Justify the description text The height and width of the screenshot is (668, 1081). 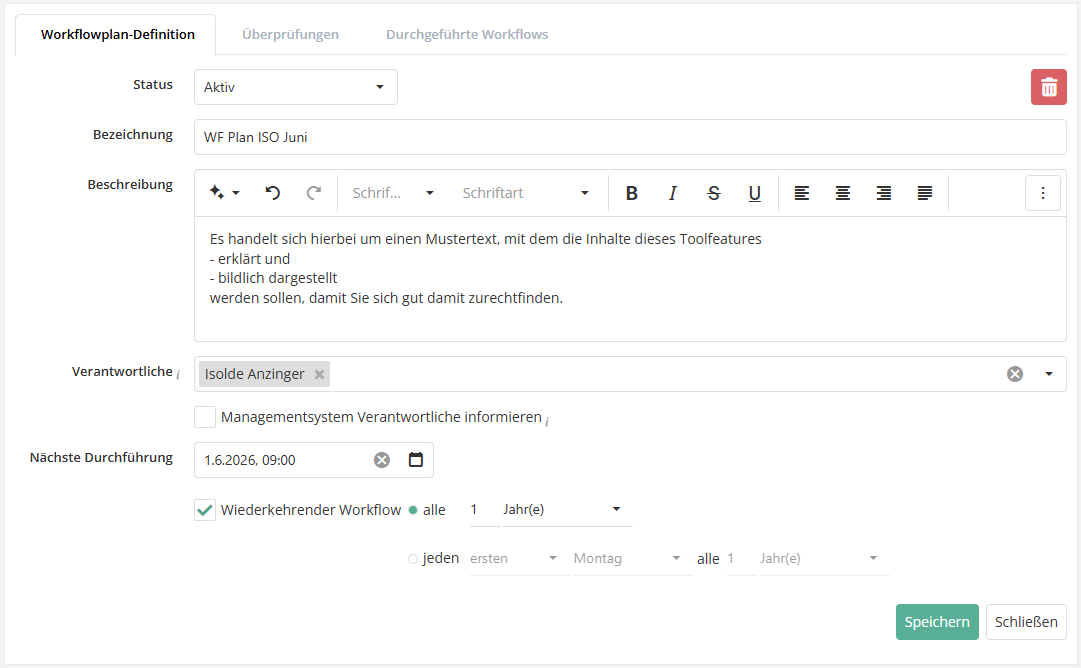(x=924, y=193)
